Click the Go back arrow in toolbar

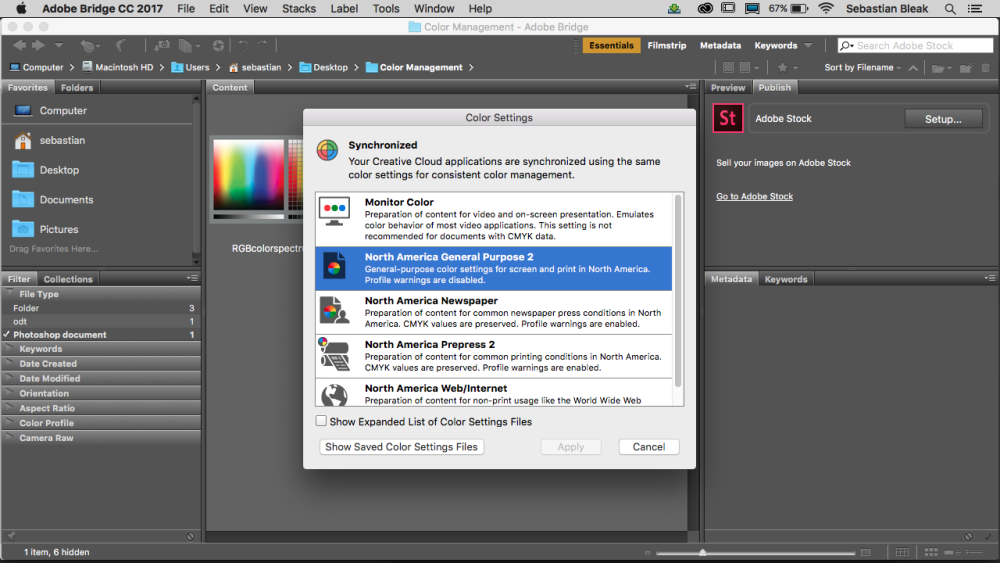[19, 45]
